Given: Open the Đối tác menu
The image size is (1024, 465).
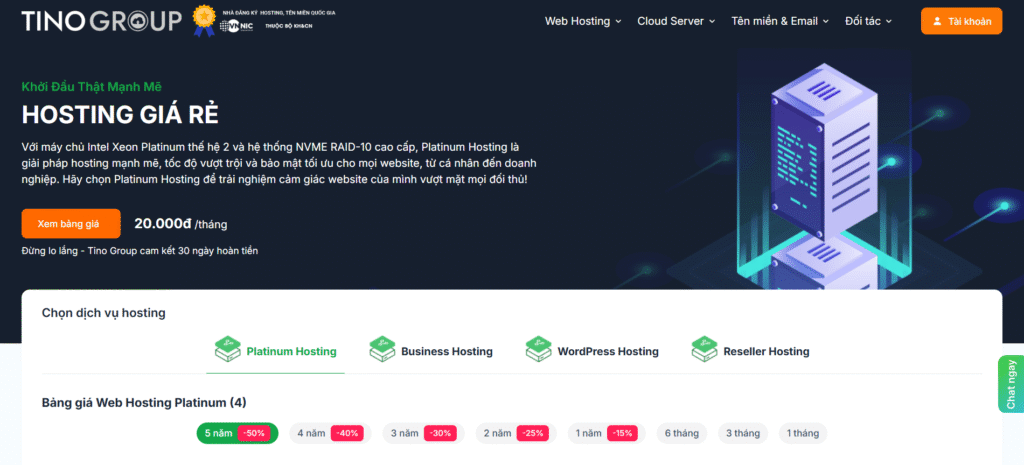Looking at the screenshot, I should pyautogui.click(x=868, y=21).
